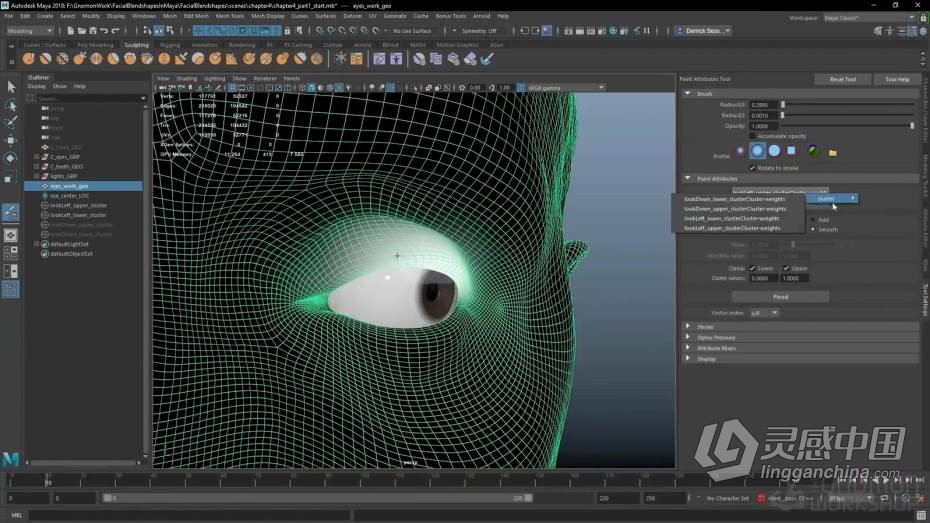Click the Derrick Sess account button
Viewport: 930px width, 523px height.
point(703,31)
